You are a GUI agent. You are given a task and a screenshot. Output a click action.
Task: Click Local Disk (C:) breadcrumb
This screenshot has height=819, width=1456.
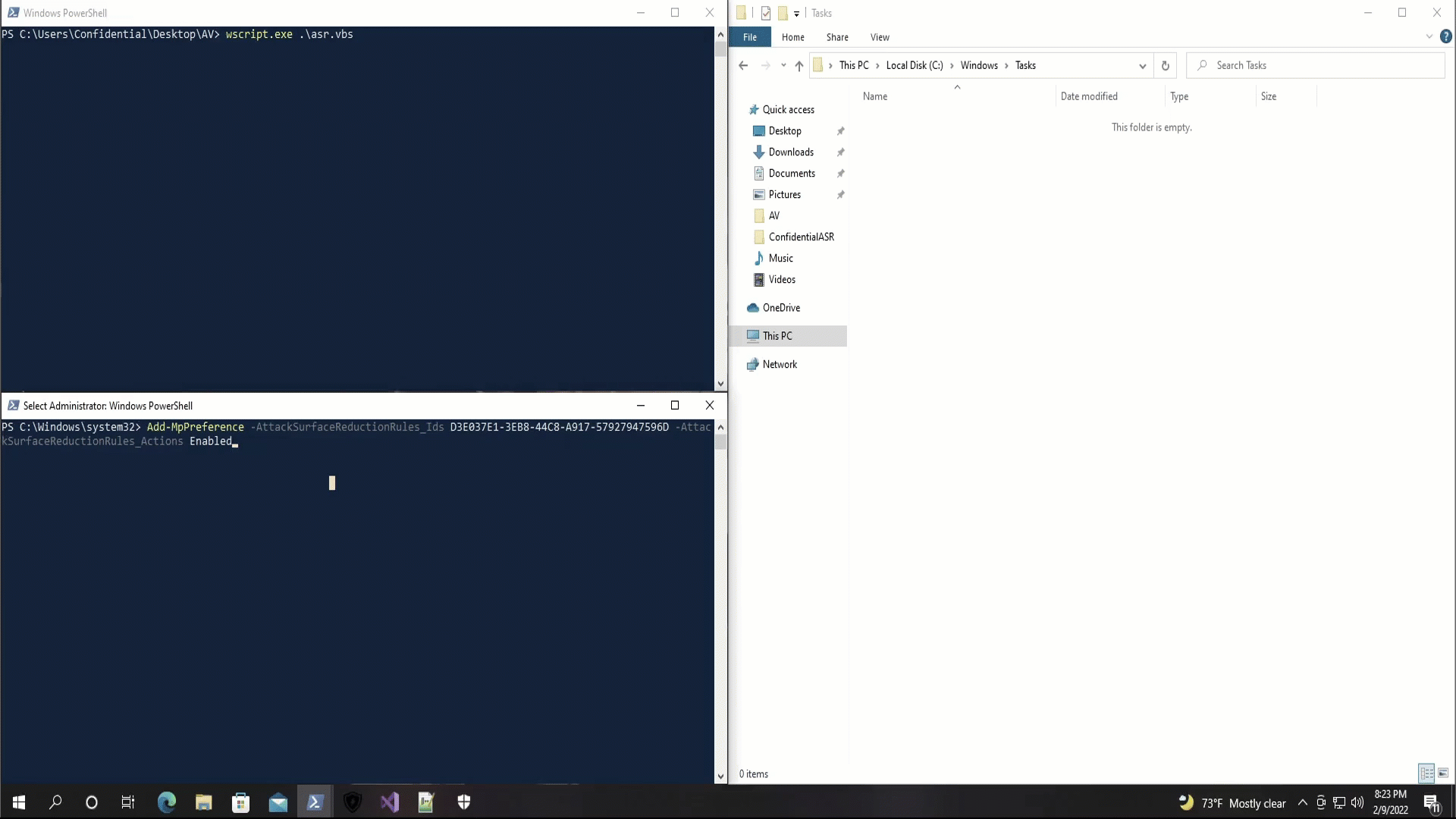(915, 66)
